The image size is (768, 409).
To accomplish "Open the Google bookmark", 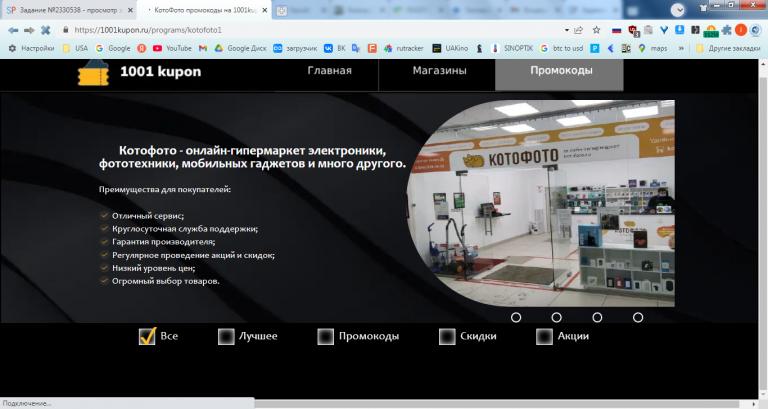I will click(x=113, y=48).
